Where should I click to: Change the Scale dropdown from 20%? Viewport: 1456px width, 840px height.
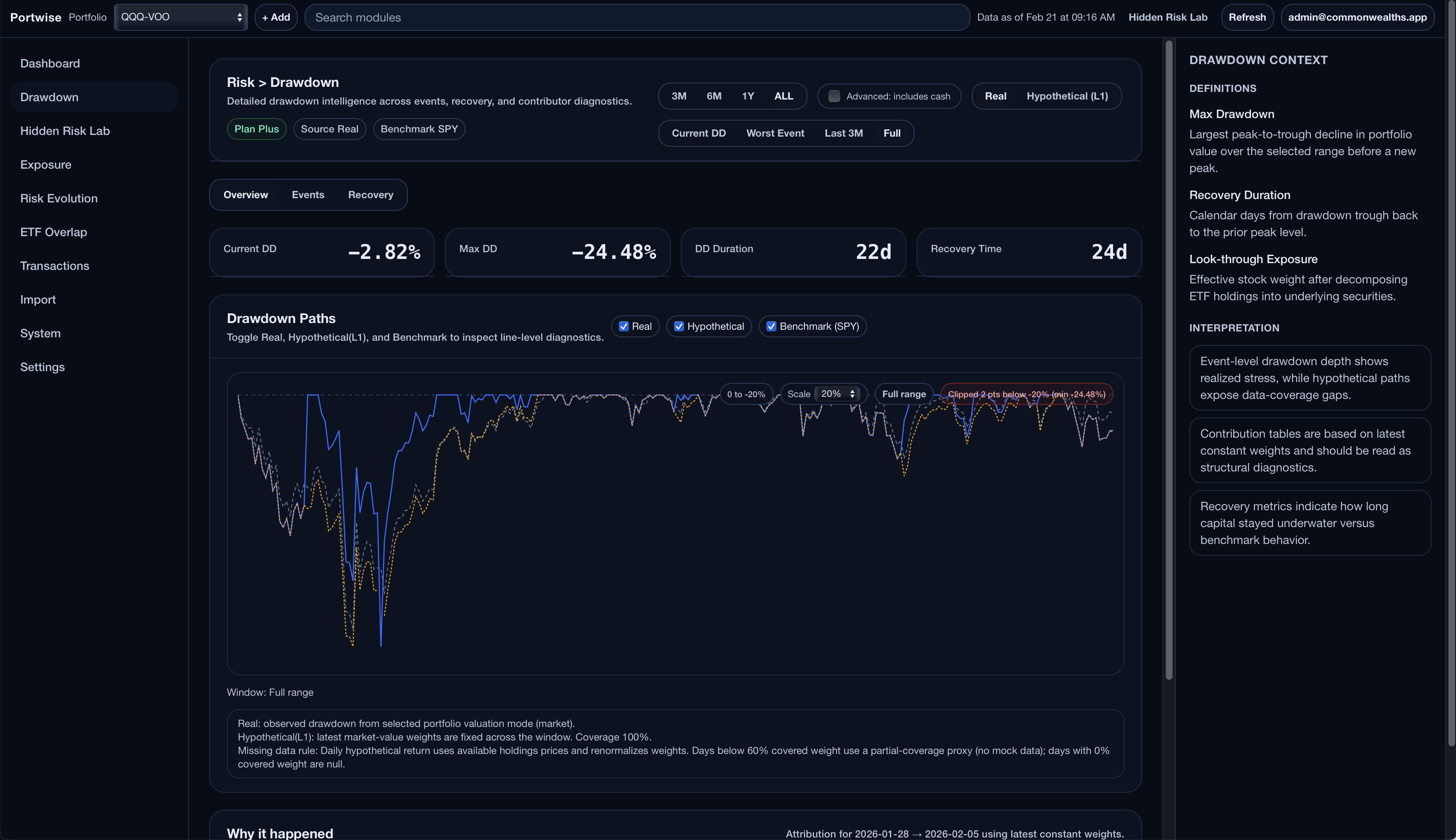coord(838,393)
